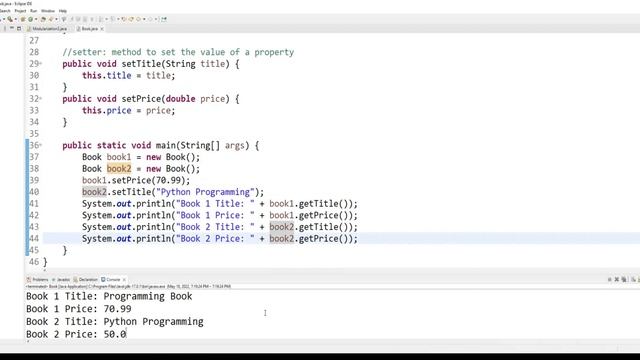This screenshot has height=360, width=640.
Task: Open the Help menu
Action: 62,11
